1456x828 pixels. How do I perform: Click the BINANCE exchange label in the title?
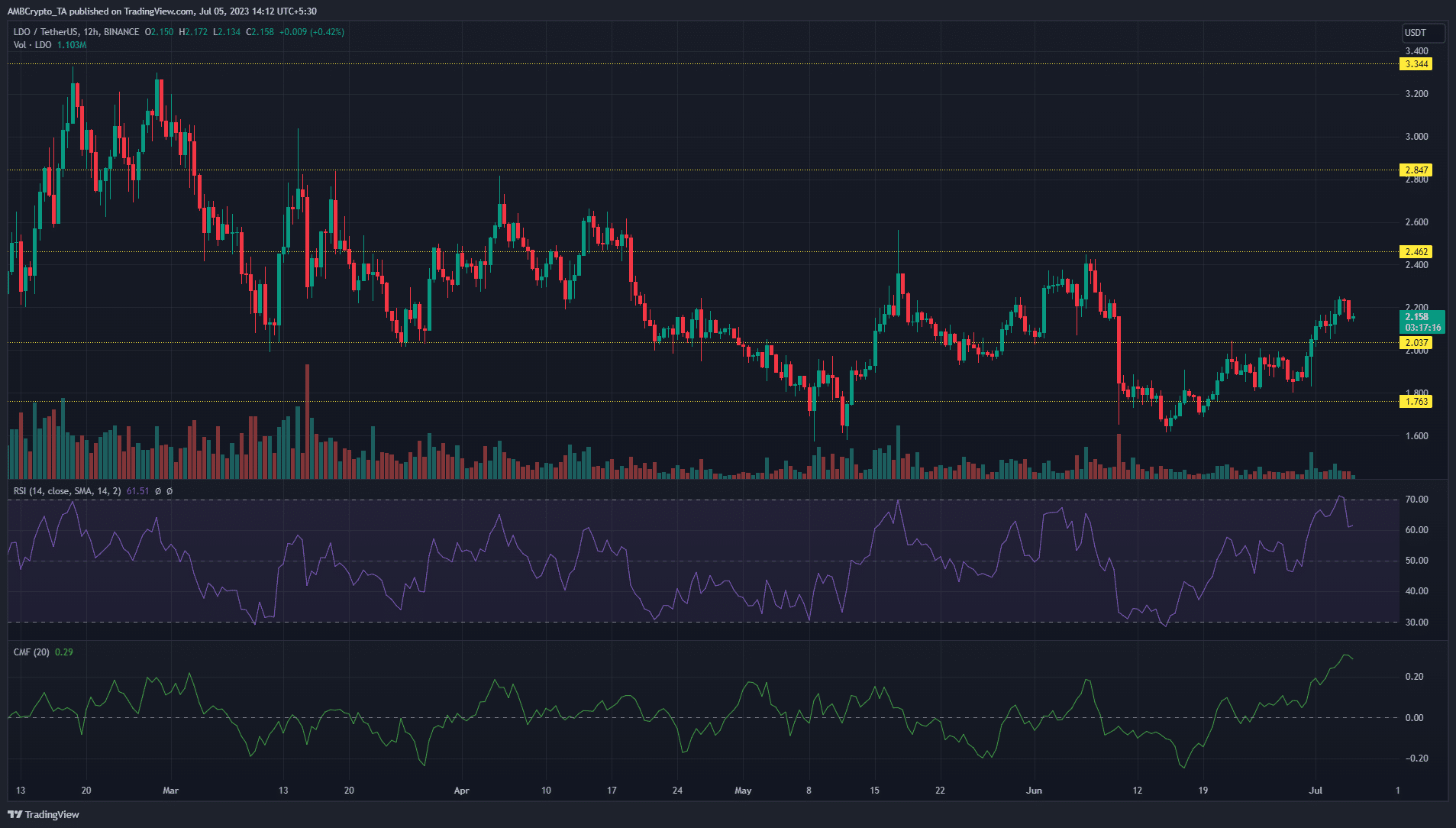[x=121, y=32]
